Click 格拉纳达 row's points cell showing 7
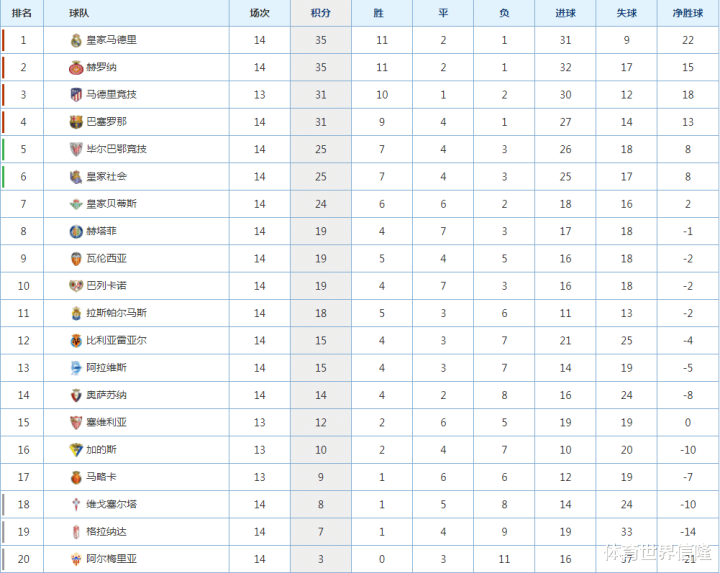Image resolution: width=720 pixels, height=573 pixels. coord(321,532)
